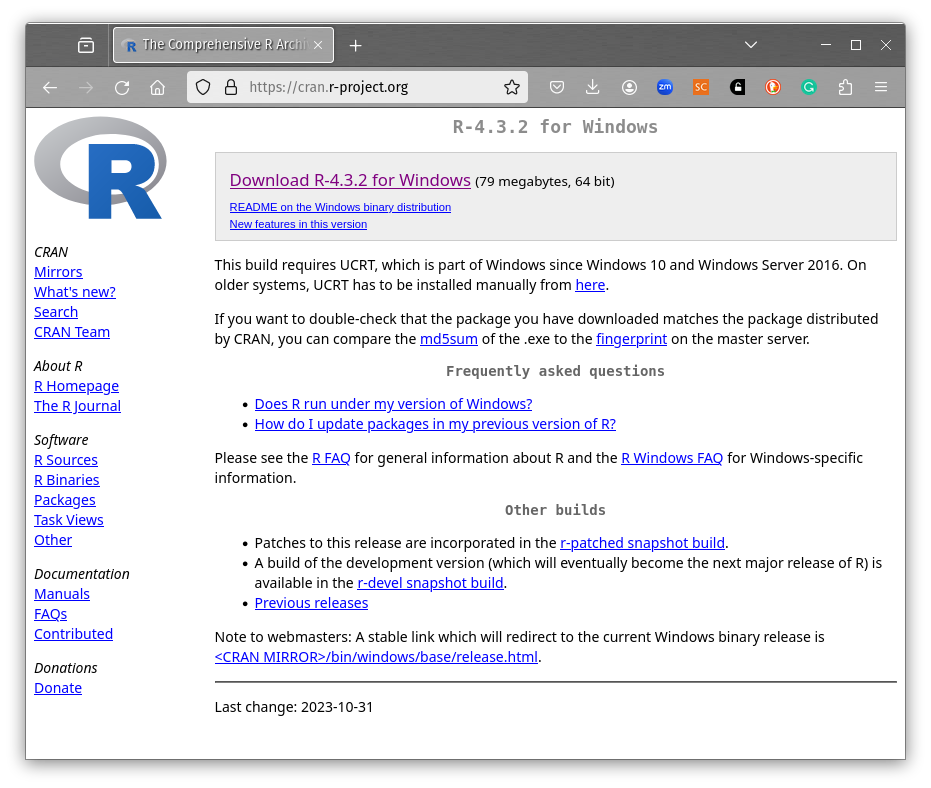Click the DuckDuckGo extension icon
This screenshot has width=931, height=788.
773,88
